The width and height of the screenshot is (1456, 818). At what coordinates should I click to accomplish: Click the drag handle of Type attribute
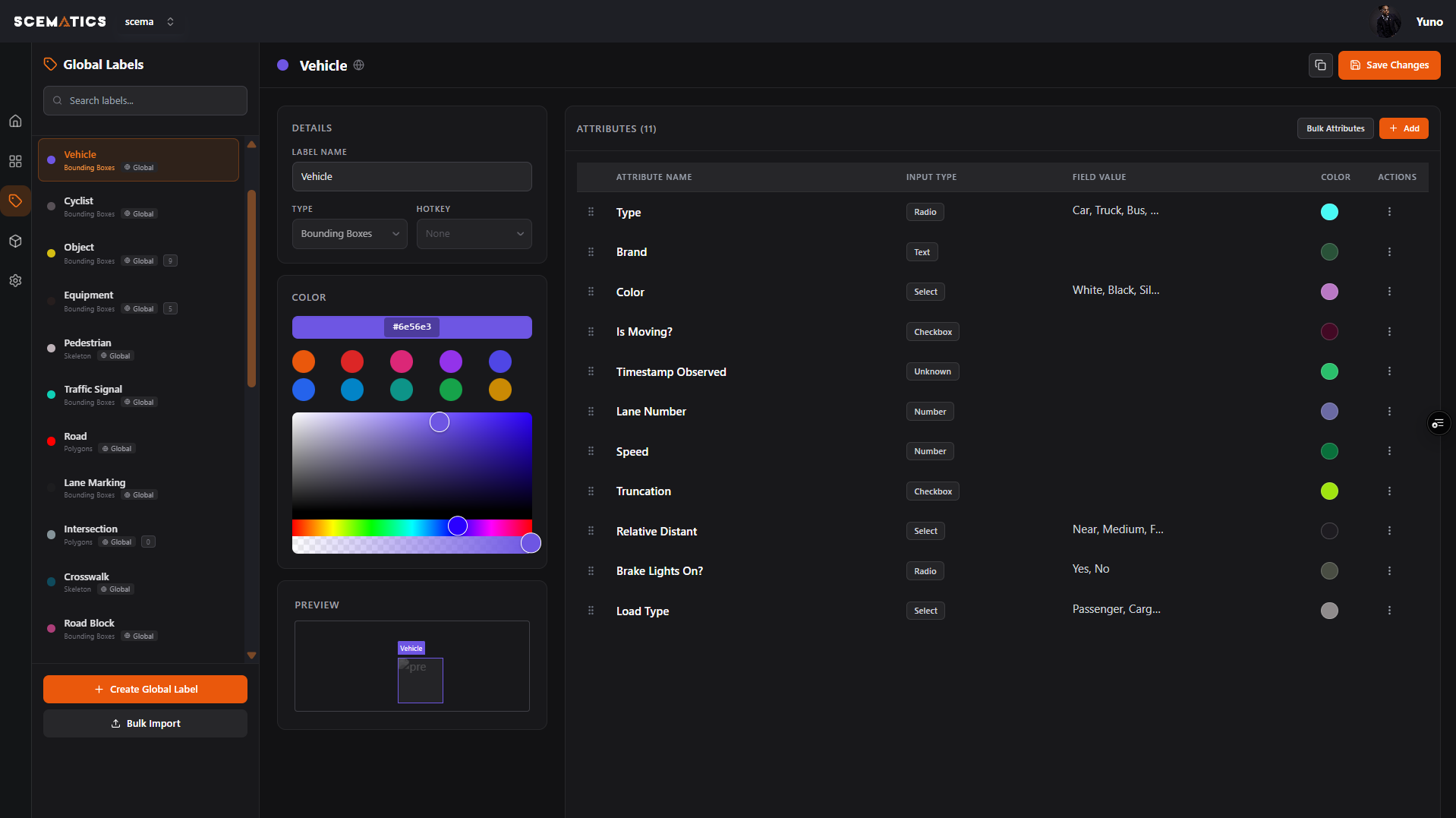point(591,212)
